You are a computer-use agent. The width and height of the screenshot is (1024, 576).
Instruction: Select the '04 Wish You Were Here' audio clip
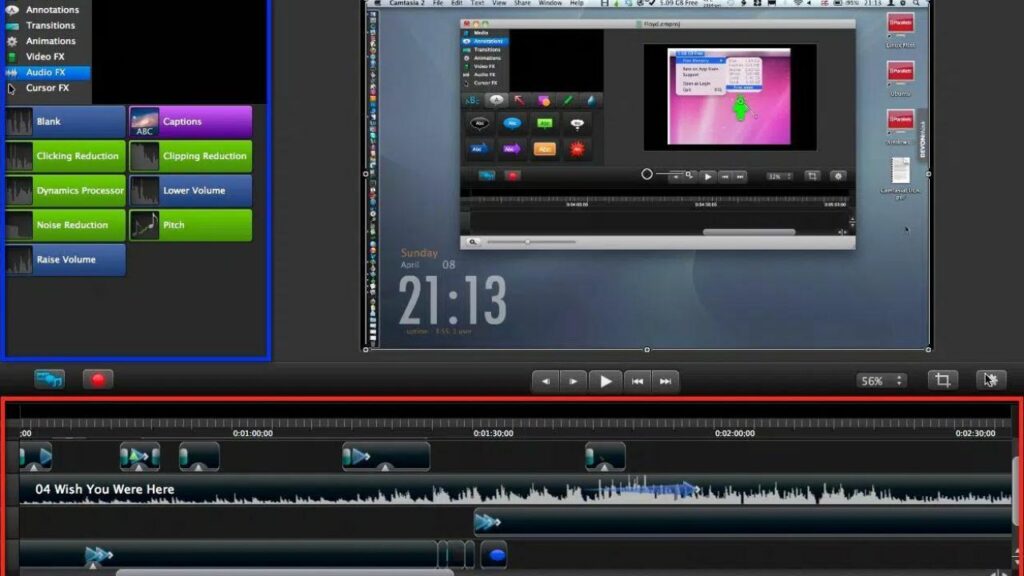click(x=300, y=490)
